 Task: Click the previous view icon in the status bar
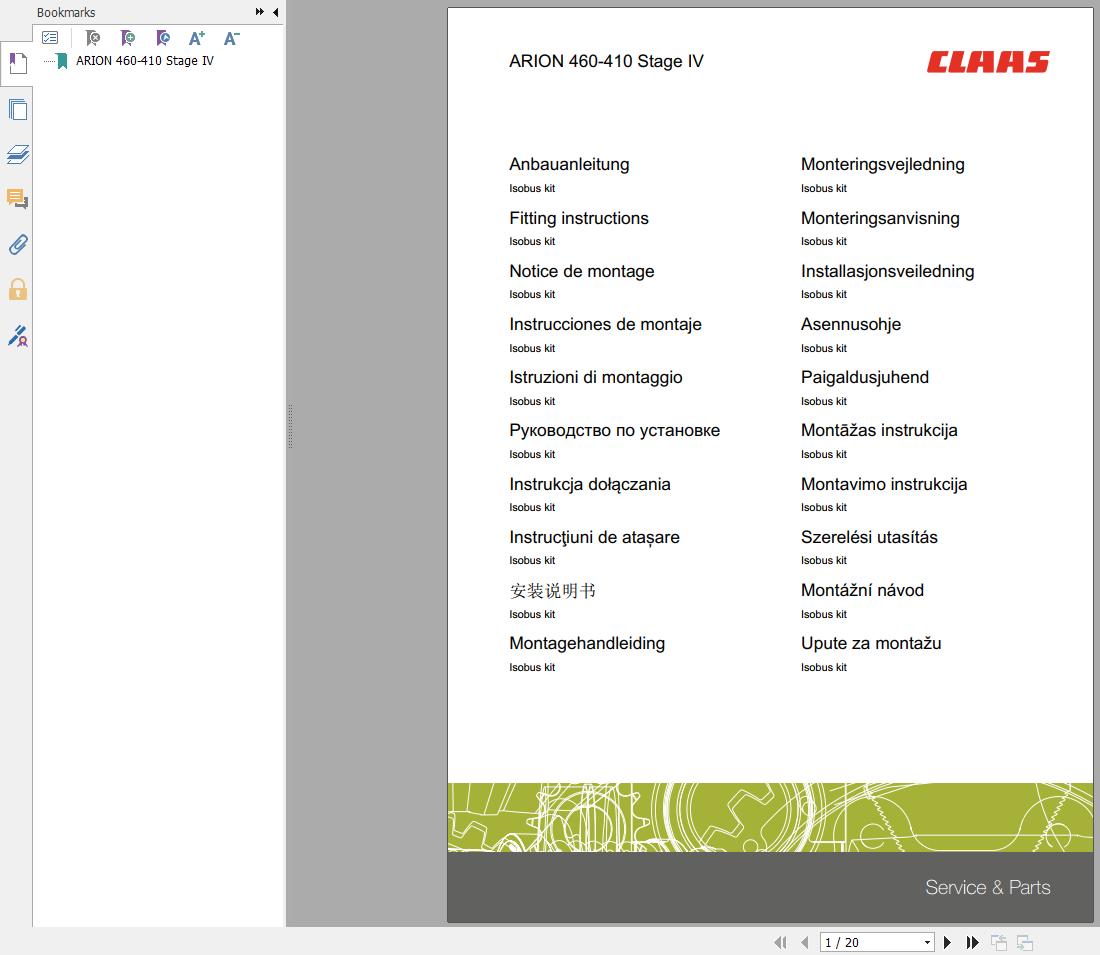coord(998,942)
